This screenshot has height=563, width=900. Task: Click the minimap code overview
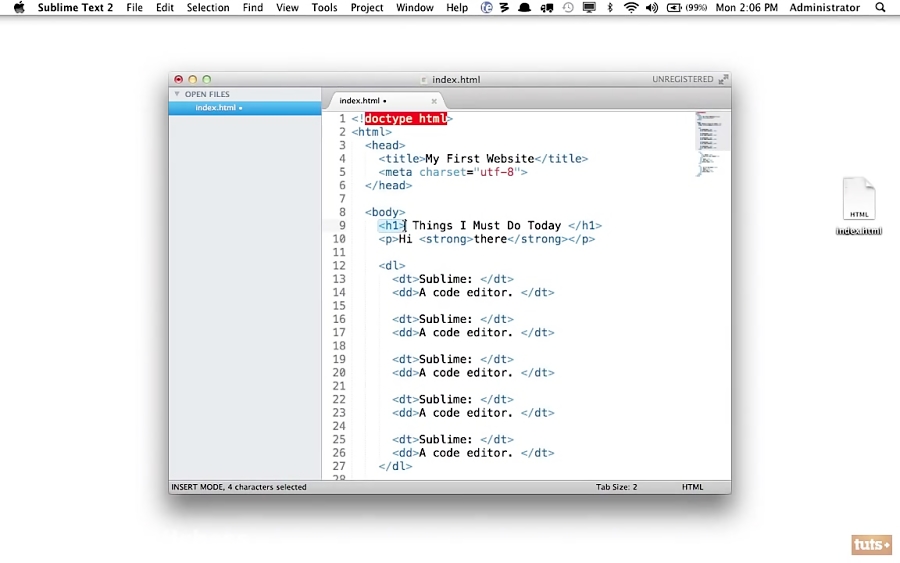pos(710,143)
